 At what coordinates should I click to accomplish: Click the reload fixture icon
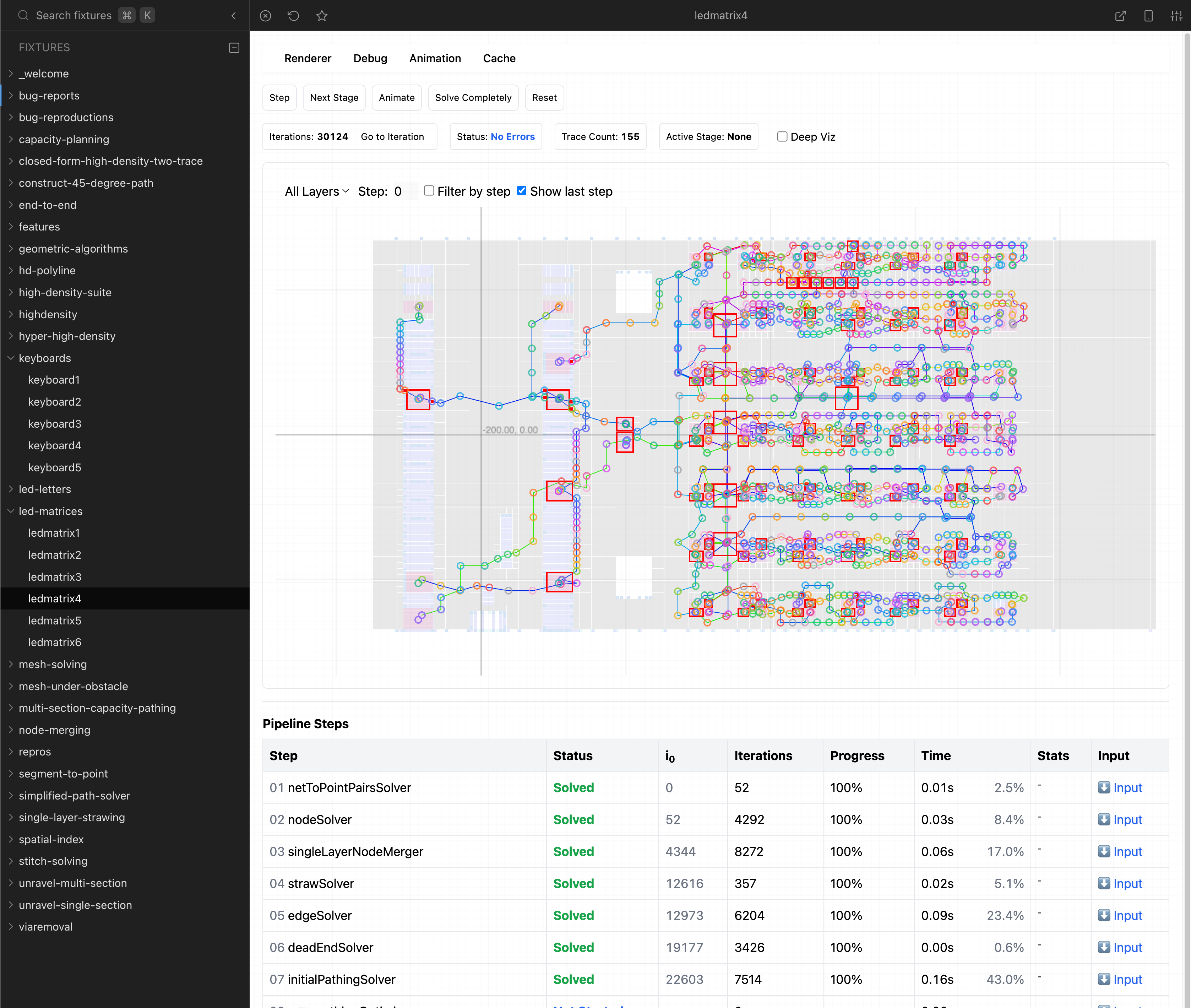(293, 15)
